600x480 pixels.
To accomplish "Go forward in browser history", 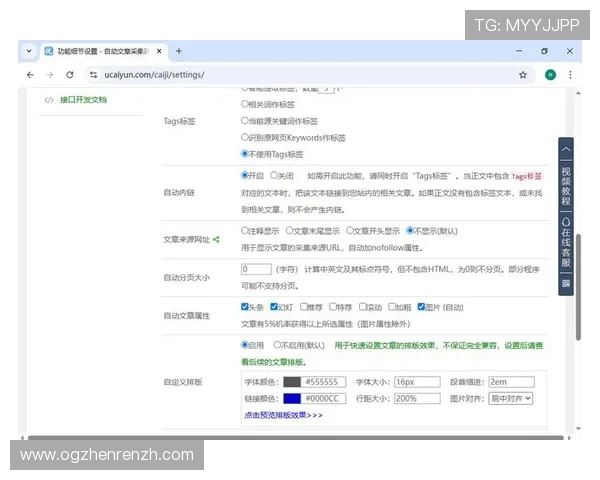I will (x=50, y=75).
